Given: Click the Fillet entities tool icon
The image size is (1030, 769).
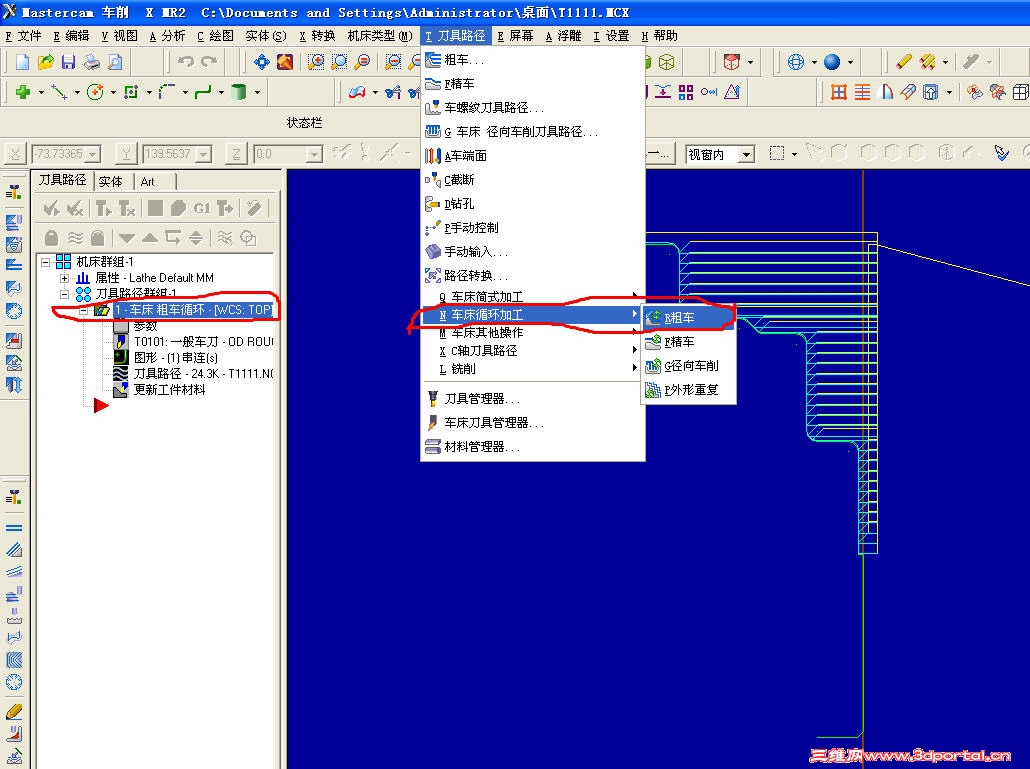Looking at the screenshot, I should [167, 93].
